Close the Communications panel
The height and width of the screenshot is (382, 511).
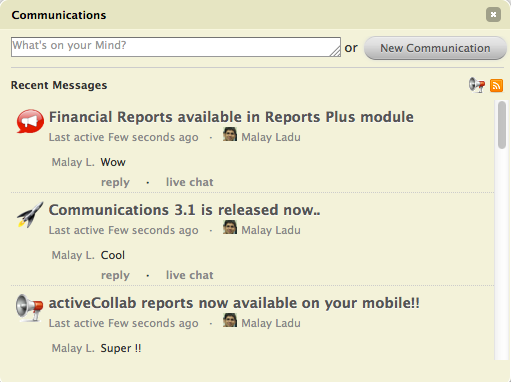[493, 15]
